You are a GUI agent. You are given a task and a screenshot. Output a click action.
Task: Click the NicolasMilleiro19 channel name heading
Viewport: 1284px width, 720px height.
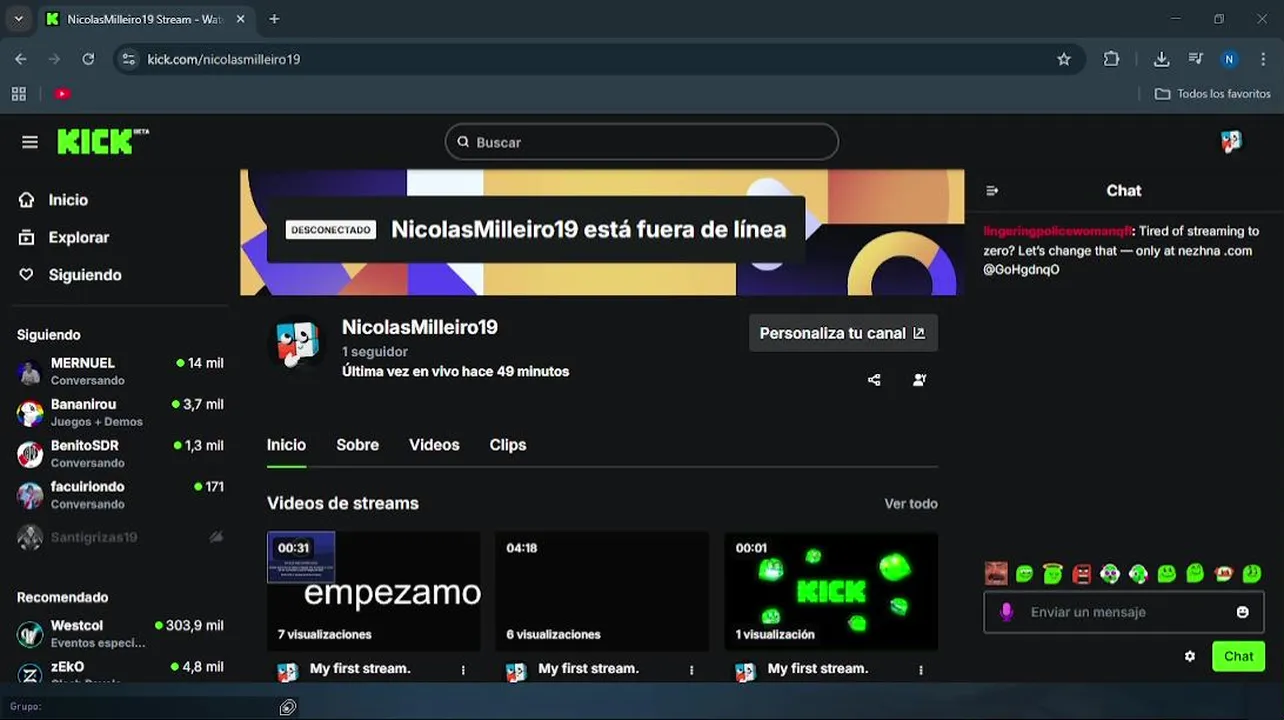[419, 327]
